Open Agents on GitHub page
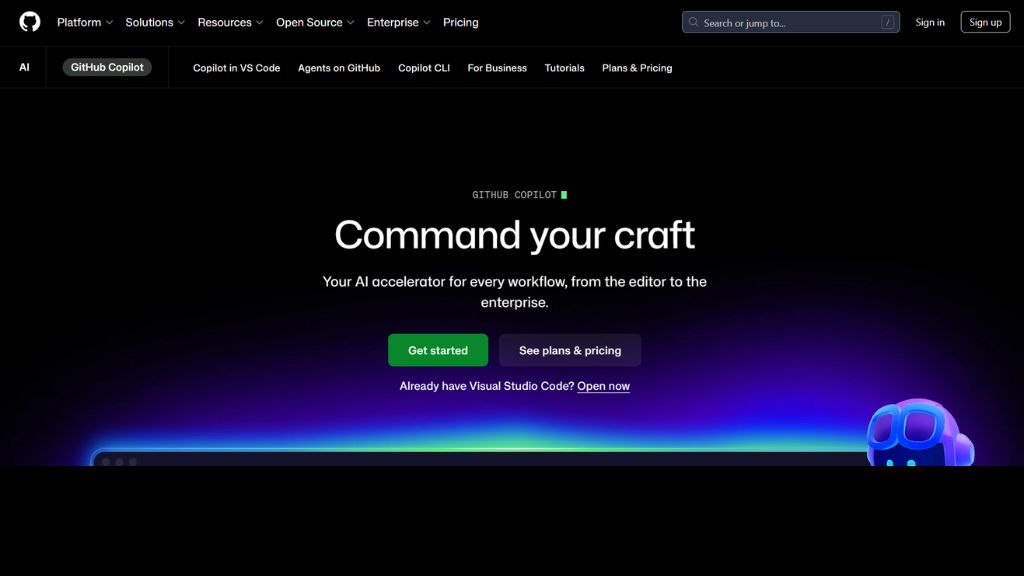The height and width of the screenshot is (576, 1024). [339, 68]
